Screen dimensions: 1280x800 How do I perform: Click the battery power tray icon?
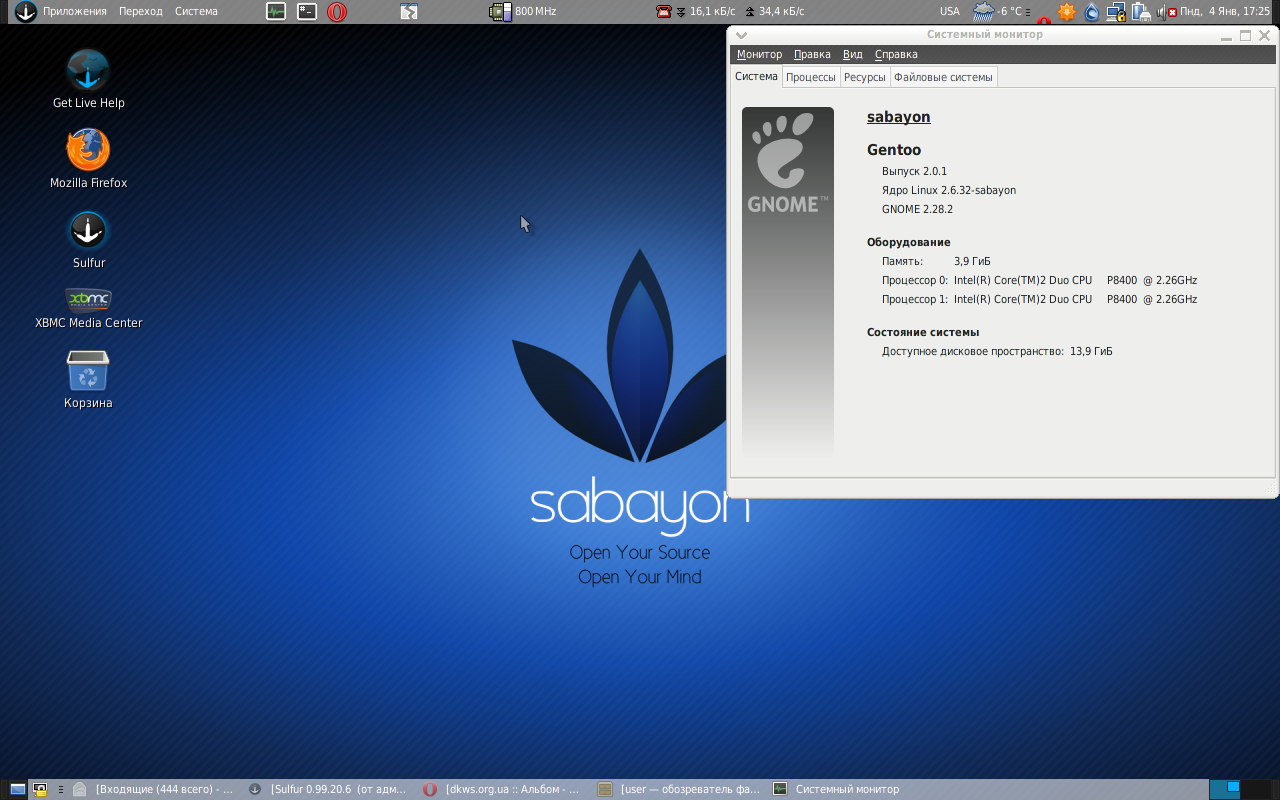(1141, 12)
